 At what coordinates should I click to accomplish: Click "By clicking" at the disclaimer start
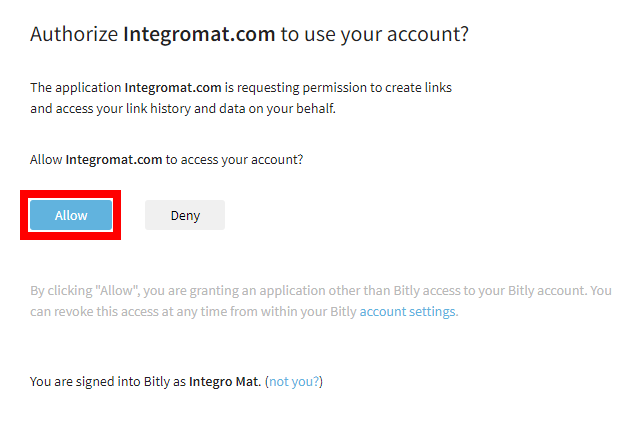(61, 291)
